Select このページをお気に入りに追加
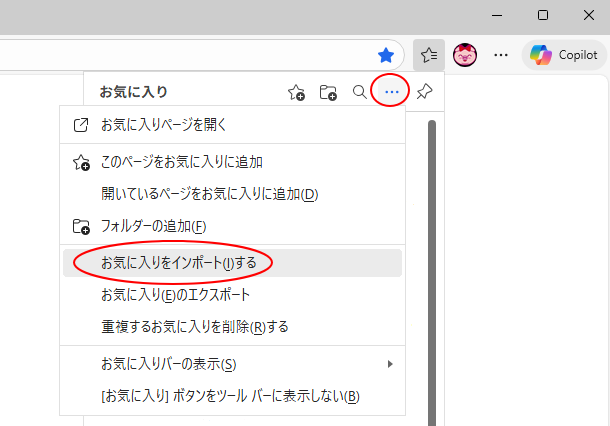 (x=232, y=162)
